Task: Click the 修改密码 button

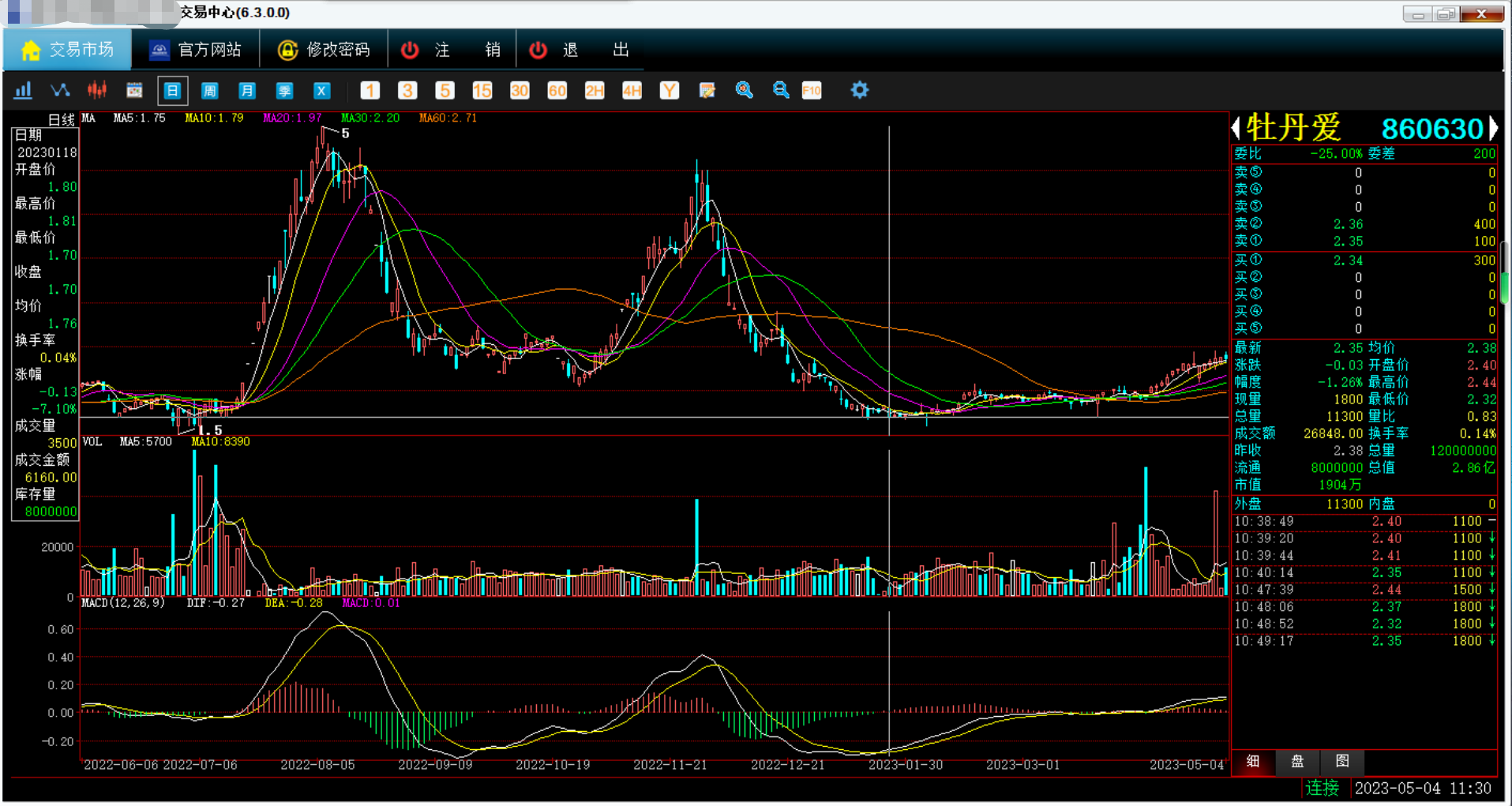Action: [x=324, y=50]
